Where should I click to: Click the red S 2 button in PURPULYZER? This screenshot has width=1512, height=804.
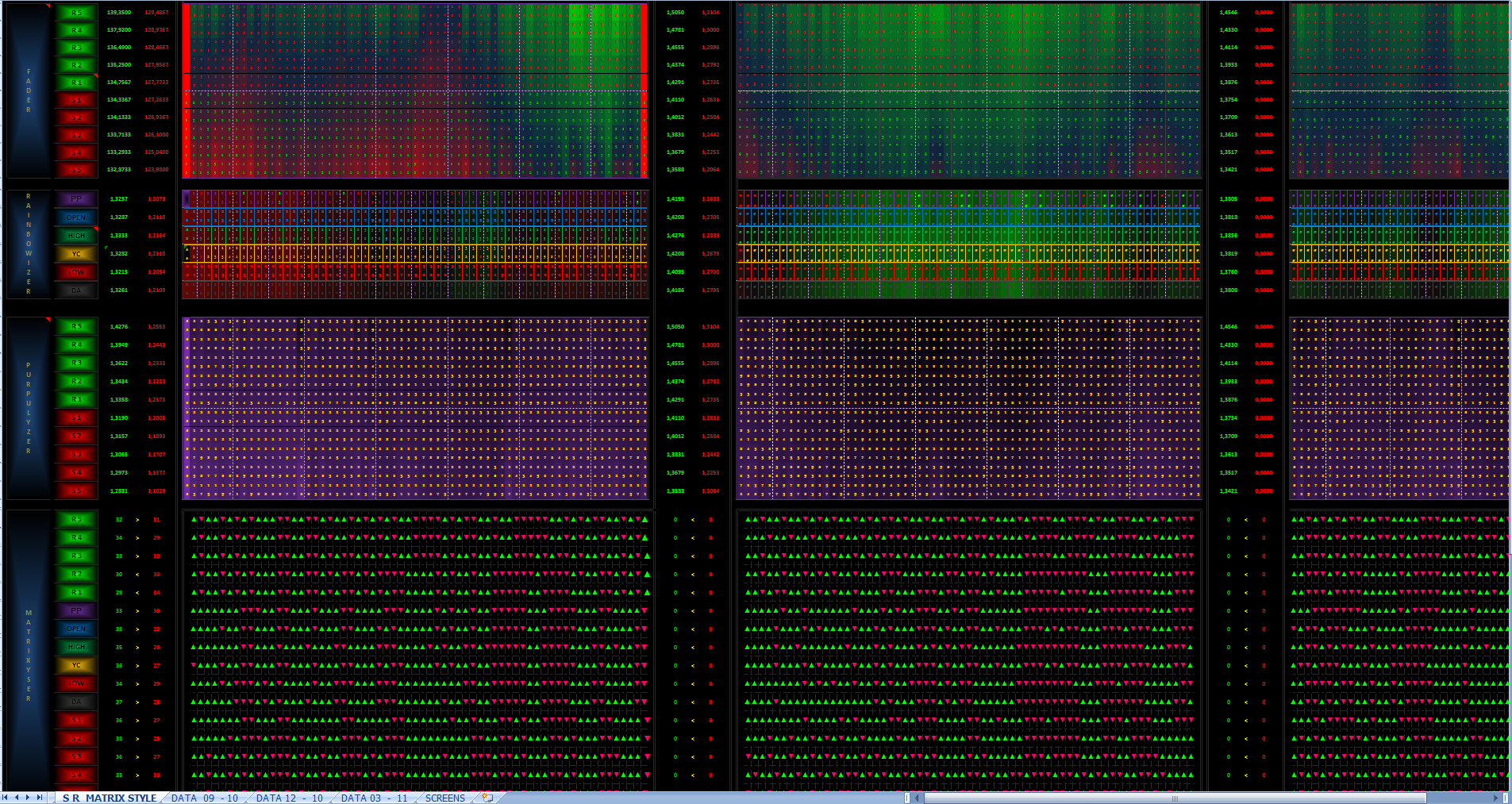pyautogui.click(x=76, y=437)
